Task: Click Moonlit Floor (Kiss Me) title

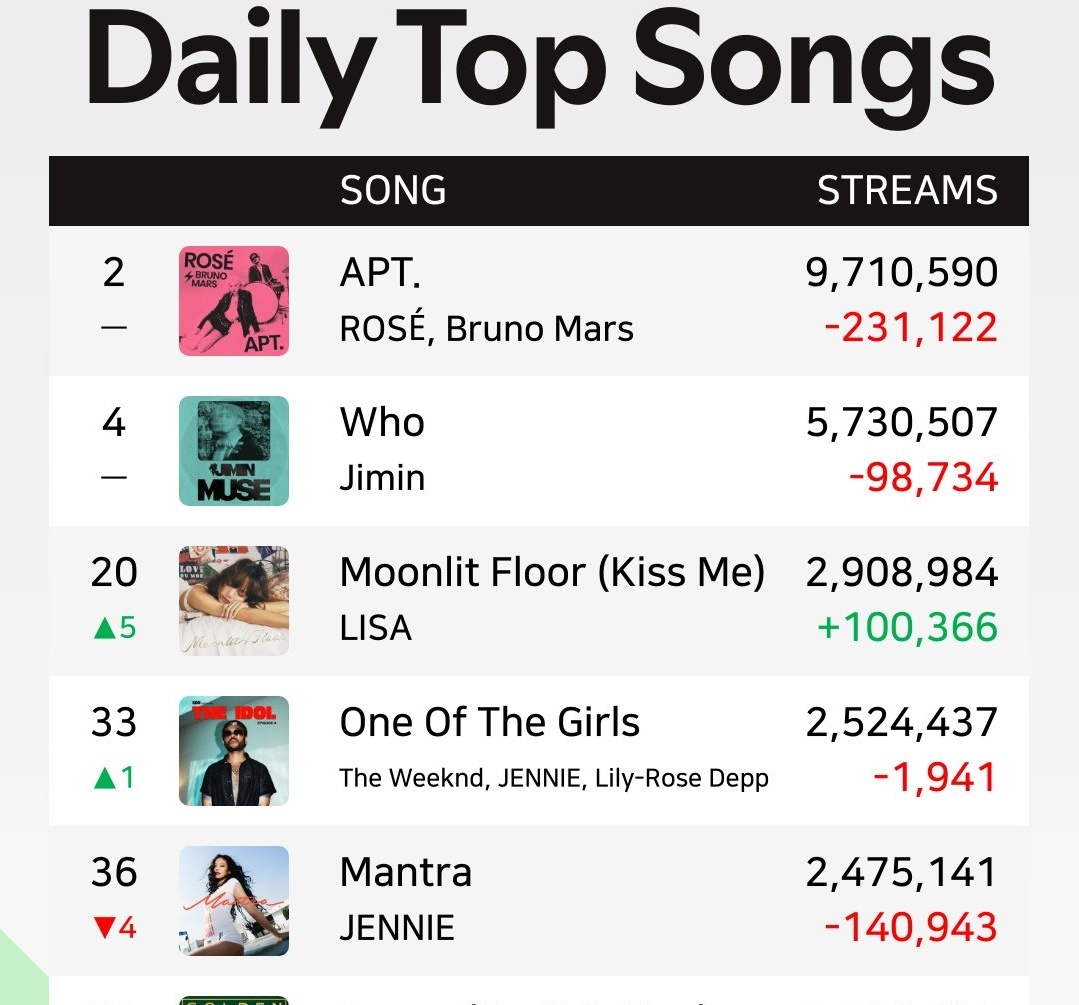Action: pyautogui.click(x=553, y=573)
